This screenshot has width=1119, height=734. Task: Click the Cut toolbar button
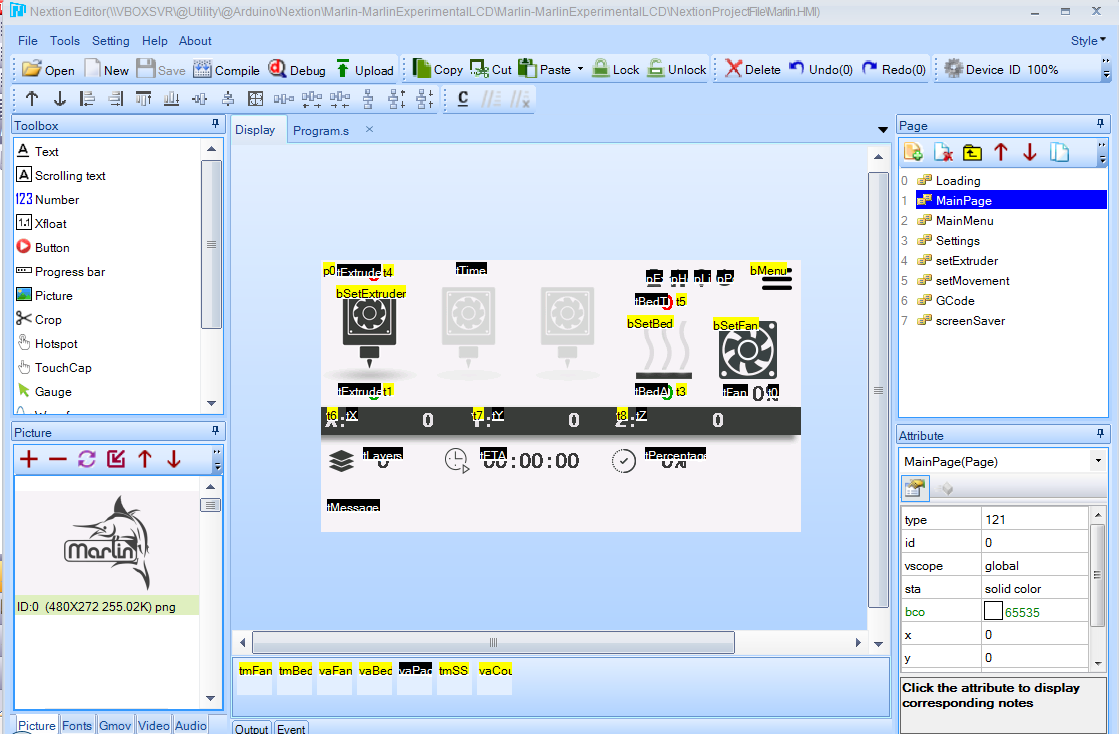tap(490, 69)
